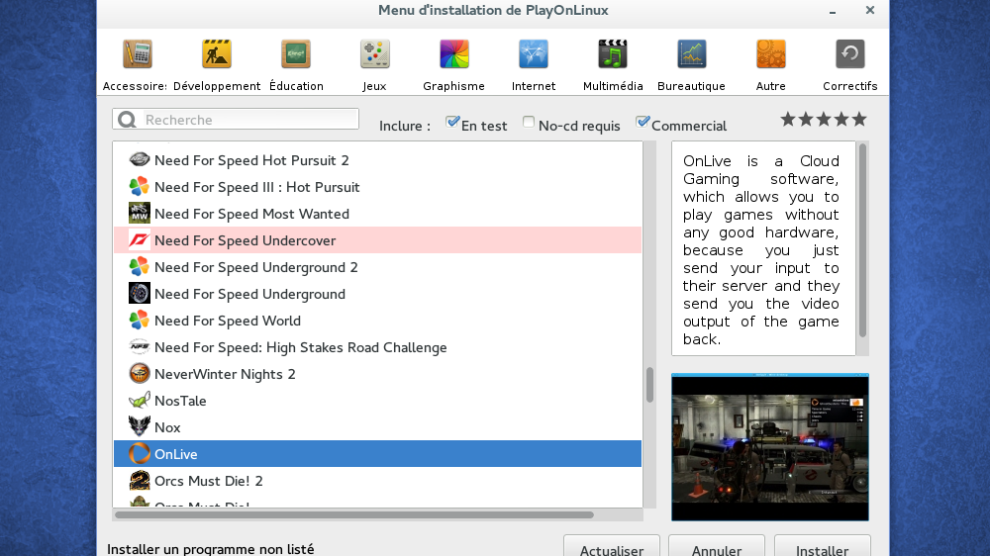Open the Autre category icon
990x556 pixels.
click(771, 54)
